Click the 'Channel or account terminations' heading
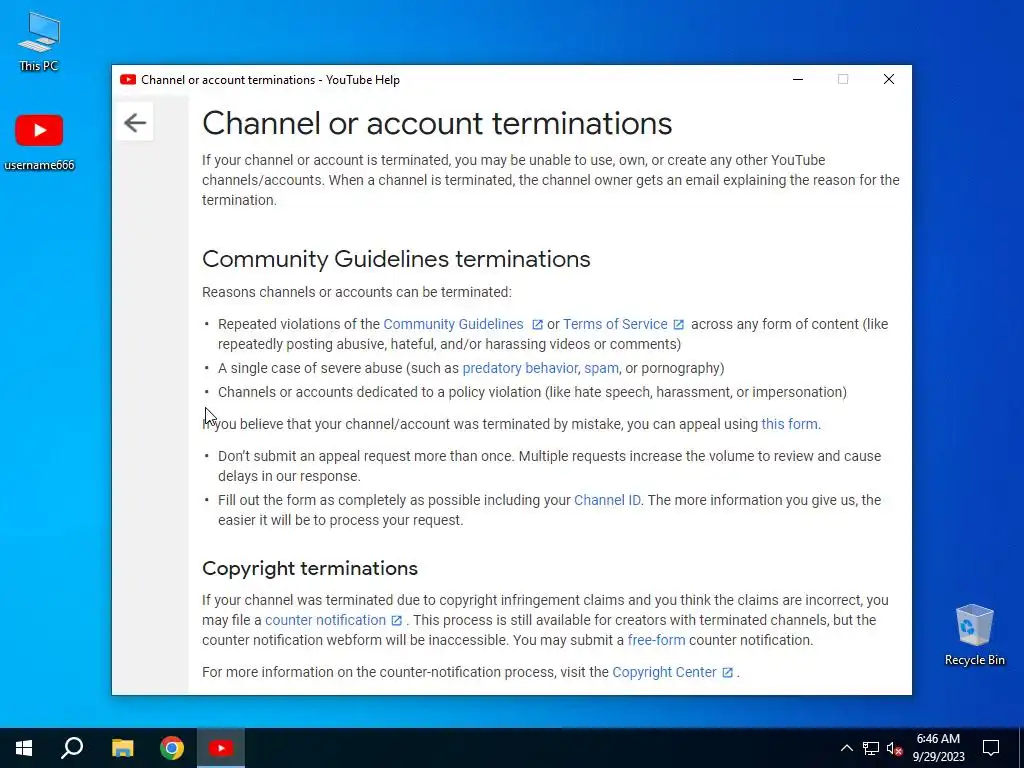 click(437, 123)
